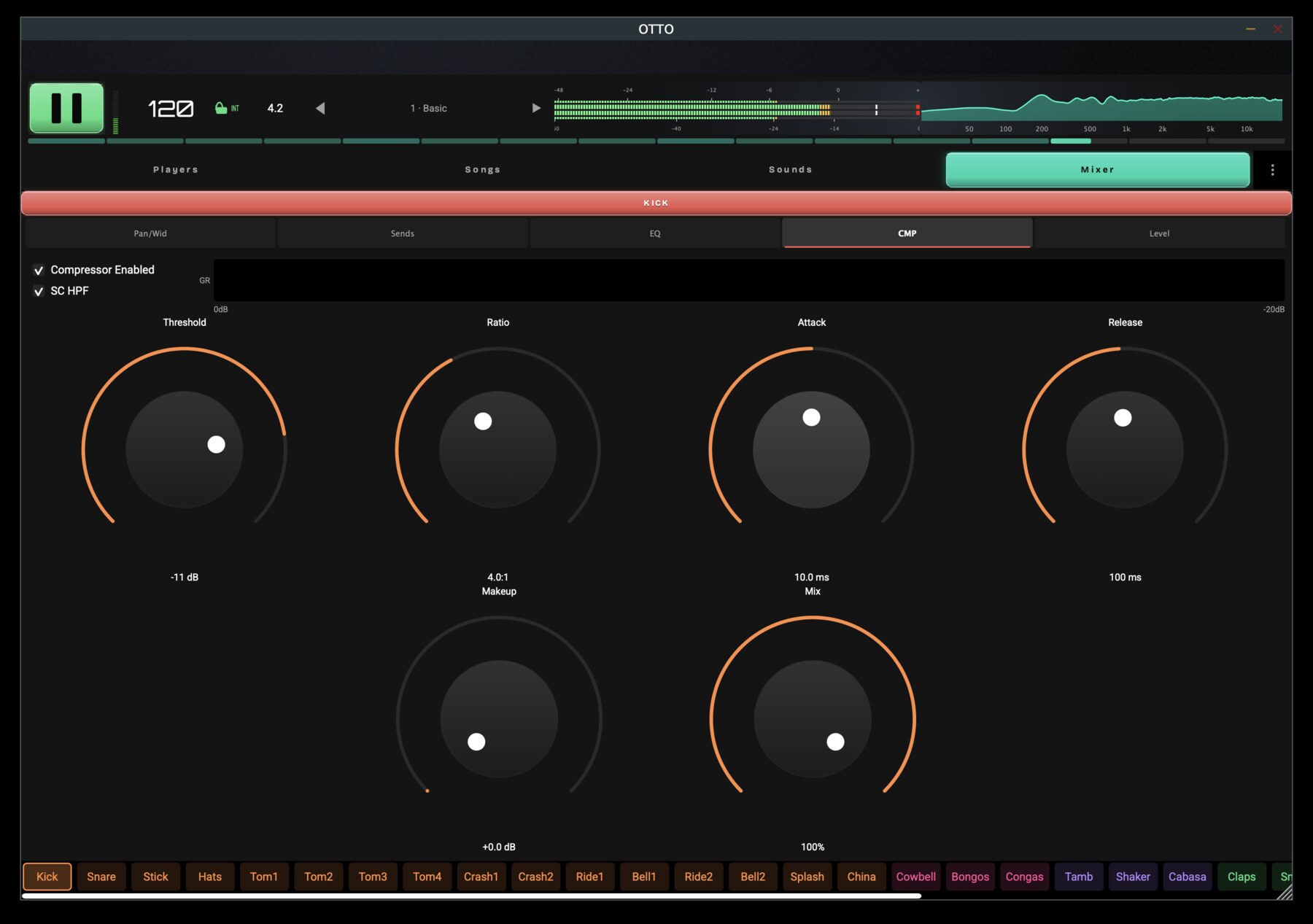Open the three-dot options menu

pyautogui.click(x=1272, y=170)
